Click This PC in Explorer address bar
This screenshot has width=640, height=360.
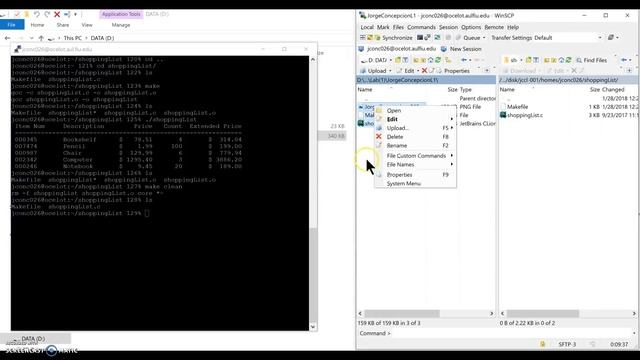click(x=73, y=38)
